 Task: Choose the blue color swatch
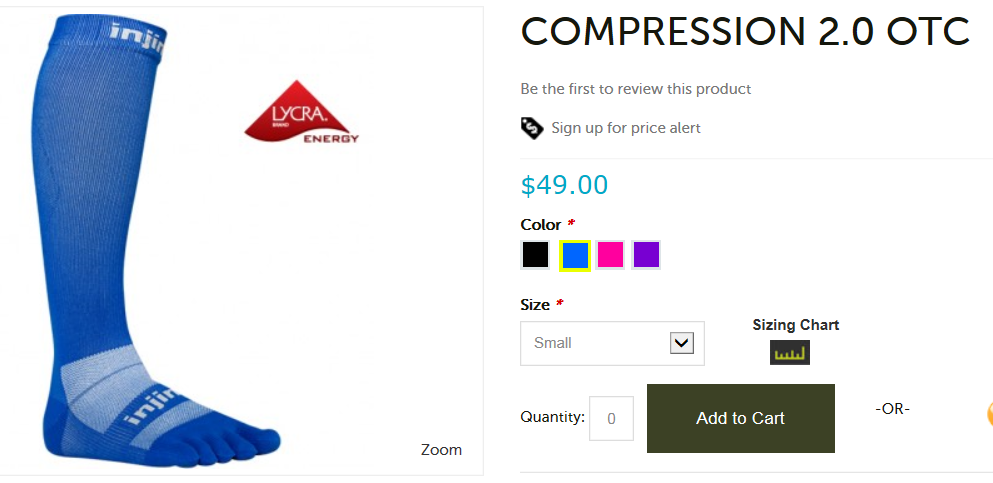point(575,255)
